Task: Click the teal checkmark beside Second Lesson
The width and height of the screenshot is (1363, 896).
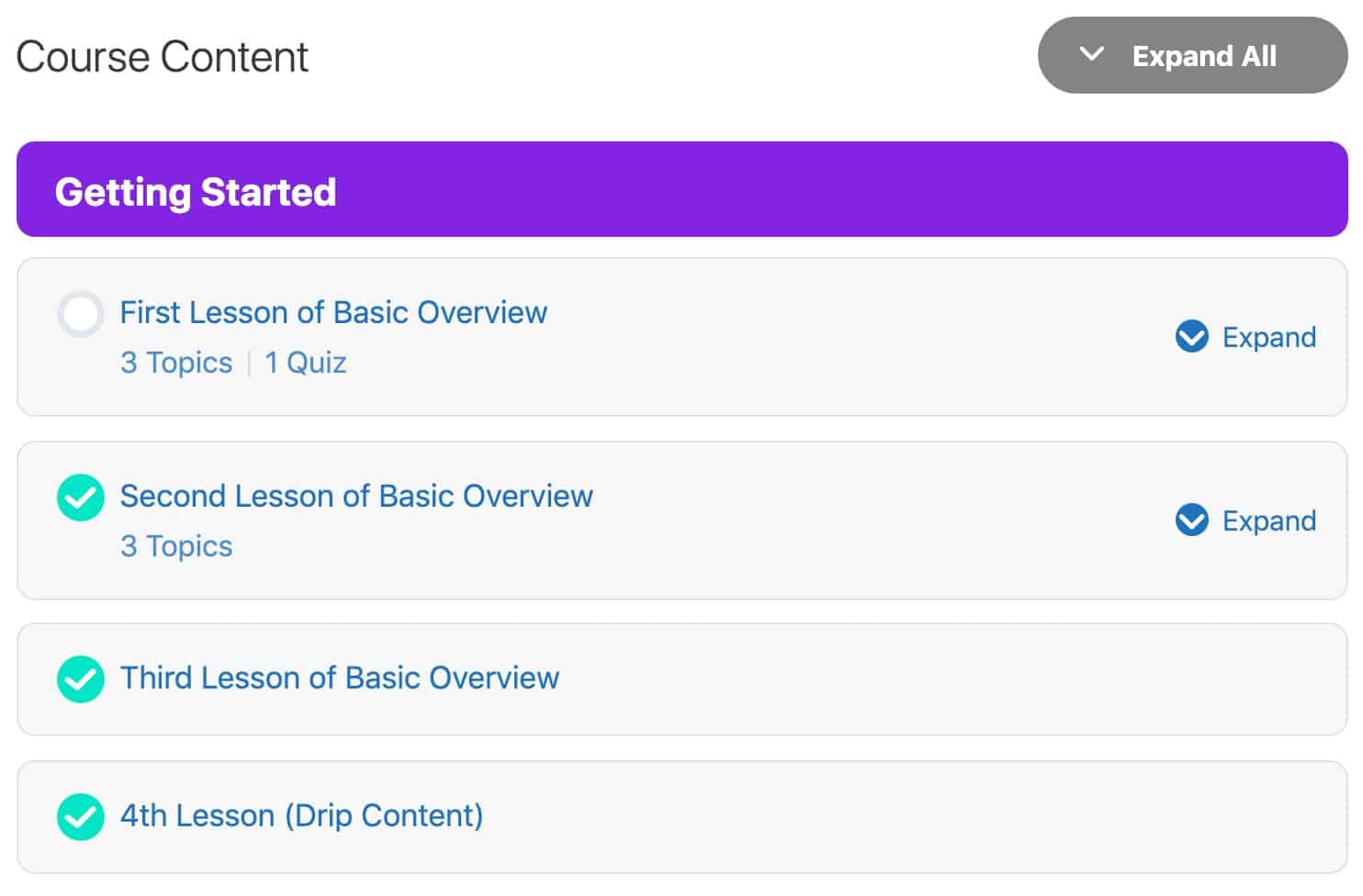Action: 80,497
